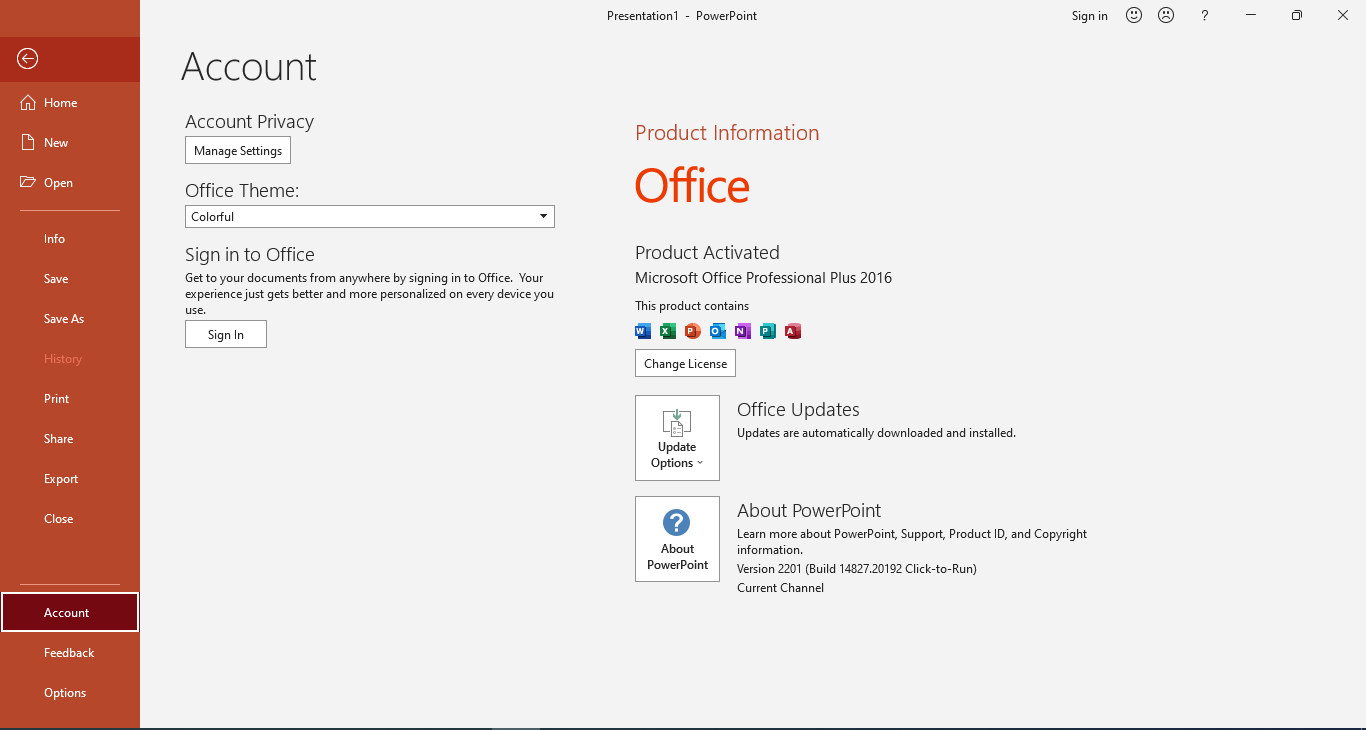Click the Sign In button under Sign in to Office
Viewport: 1366px width, 730px height.
click(x=226, y=334)
